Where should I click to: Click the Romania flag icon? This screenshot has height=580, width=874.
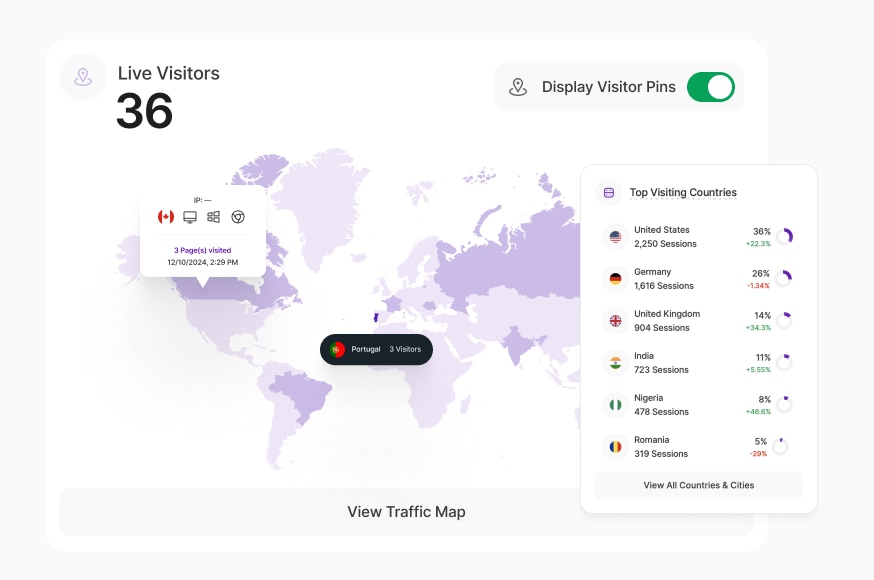coord(616,447)
